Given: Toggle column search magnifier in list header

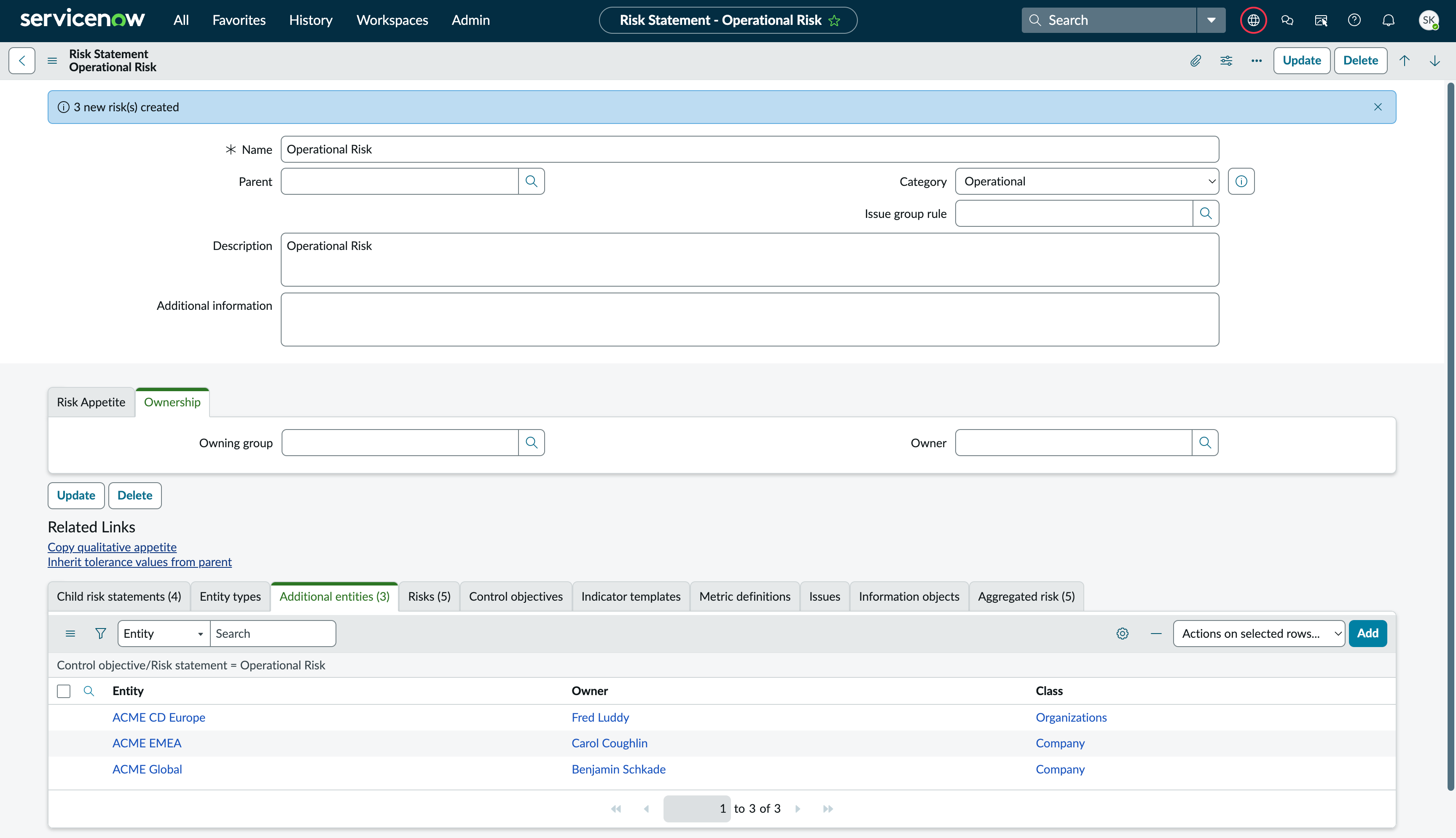Looking at the screenshot, I should (x=89, y=690).
